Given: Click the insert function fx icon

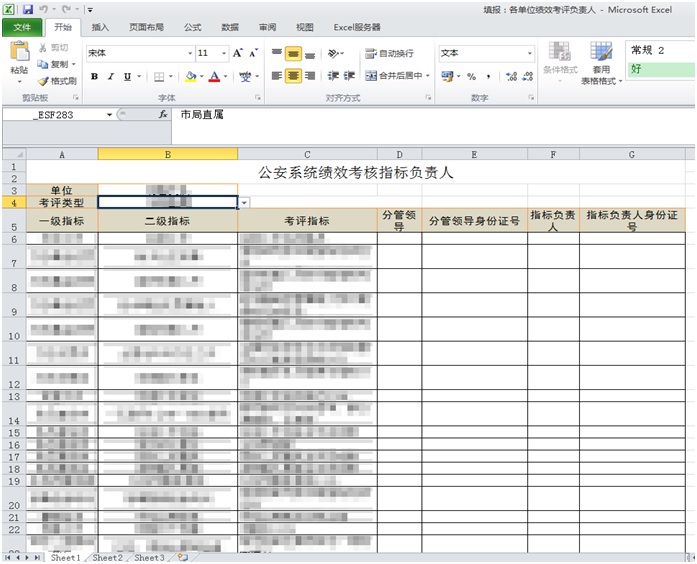Looking at the screenshot, I should (163, 115).
